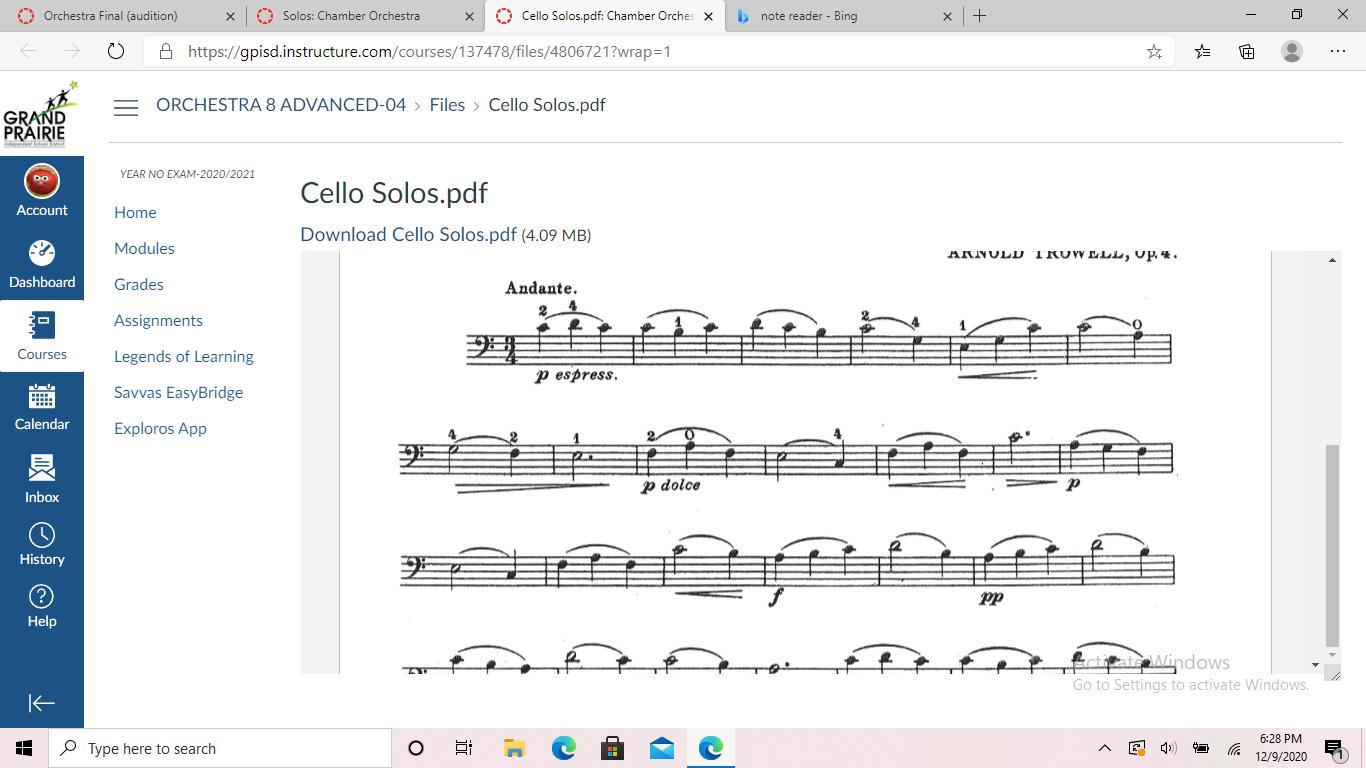Close the Cello Solos.pdf browser tab
The width and height of the screenshot is (1366, 768).
tap(708, 16)
